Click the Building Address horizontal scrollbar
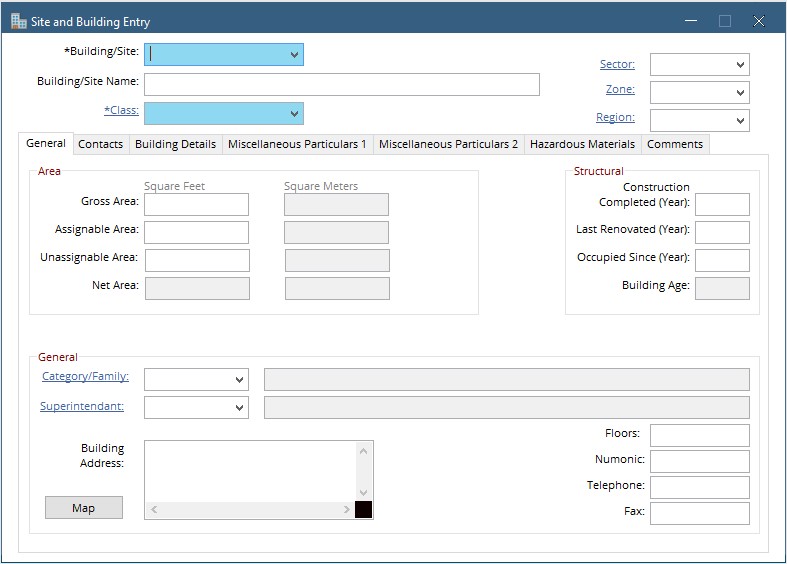The height and width of the screenshot is (564, 787). [250, 510]
